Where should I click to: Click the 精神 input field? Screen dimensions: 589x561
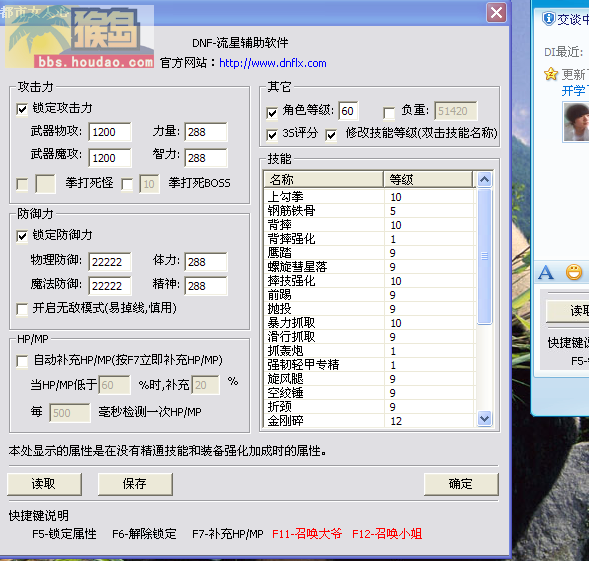pos(206,286)
